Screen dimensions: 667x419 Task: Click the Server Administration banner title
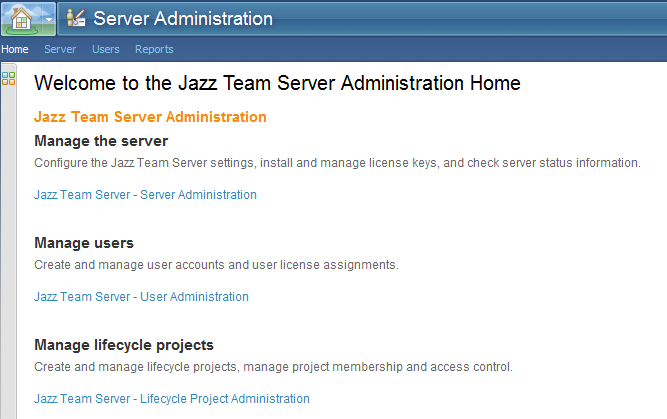pos(183,19)
